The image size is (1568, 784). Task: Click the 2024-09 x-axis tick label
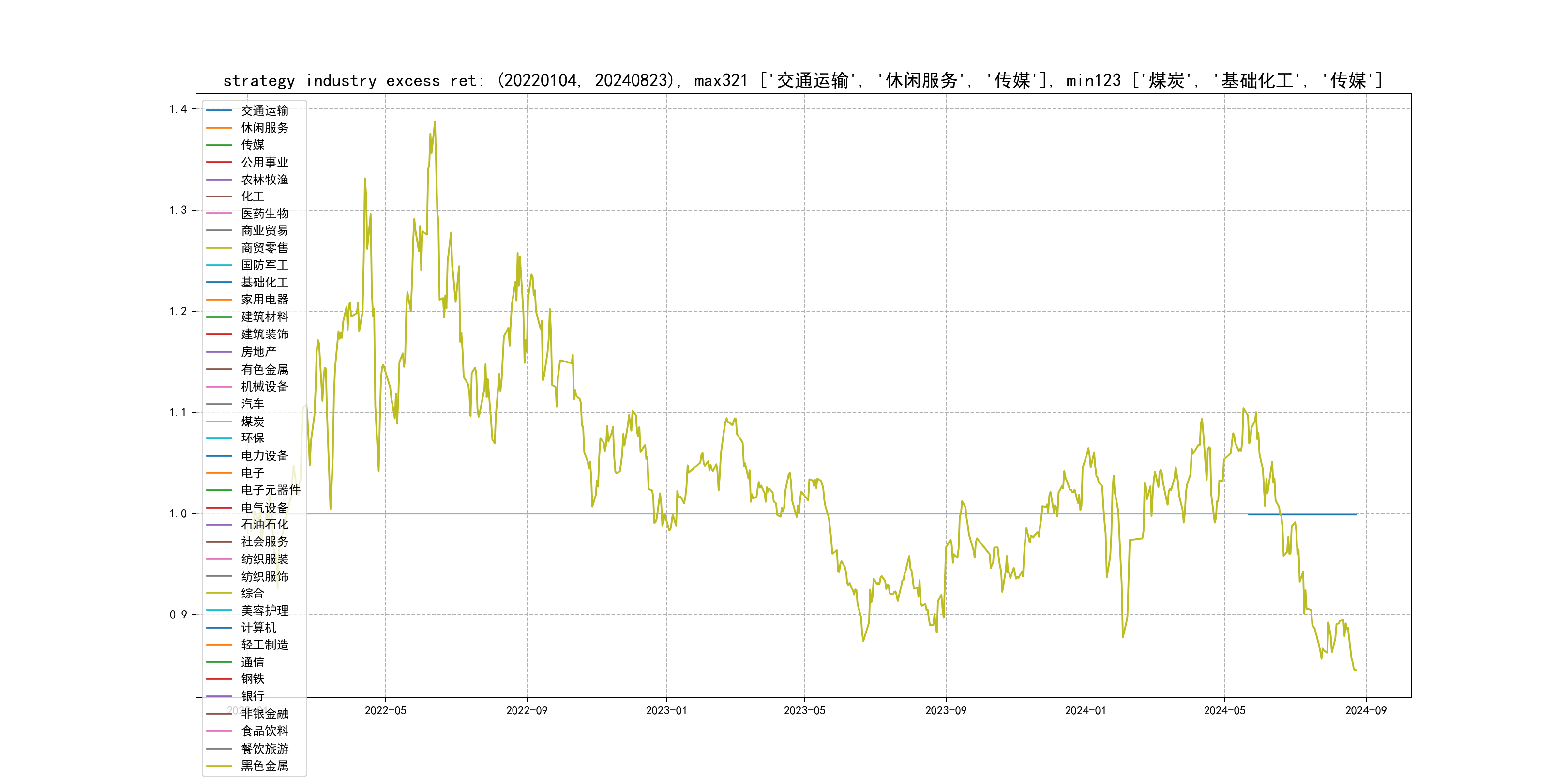pyautogui.click(x=1365, y=711)
